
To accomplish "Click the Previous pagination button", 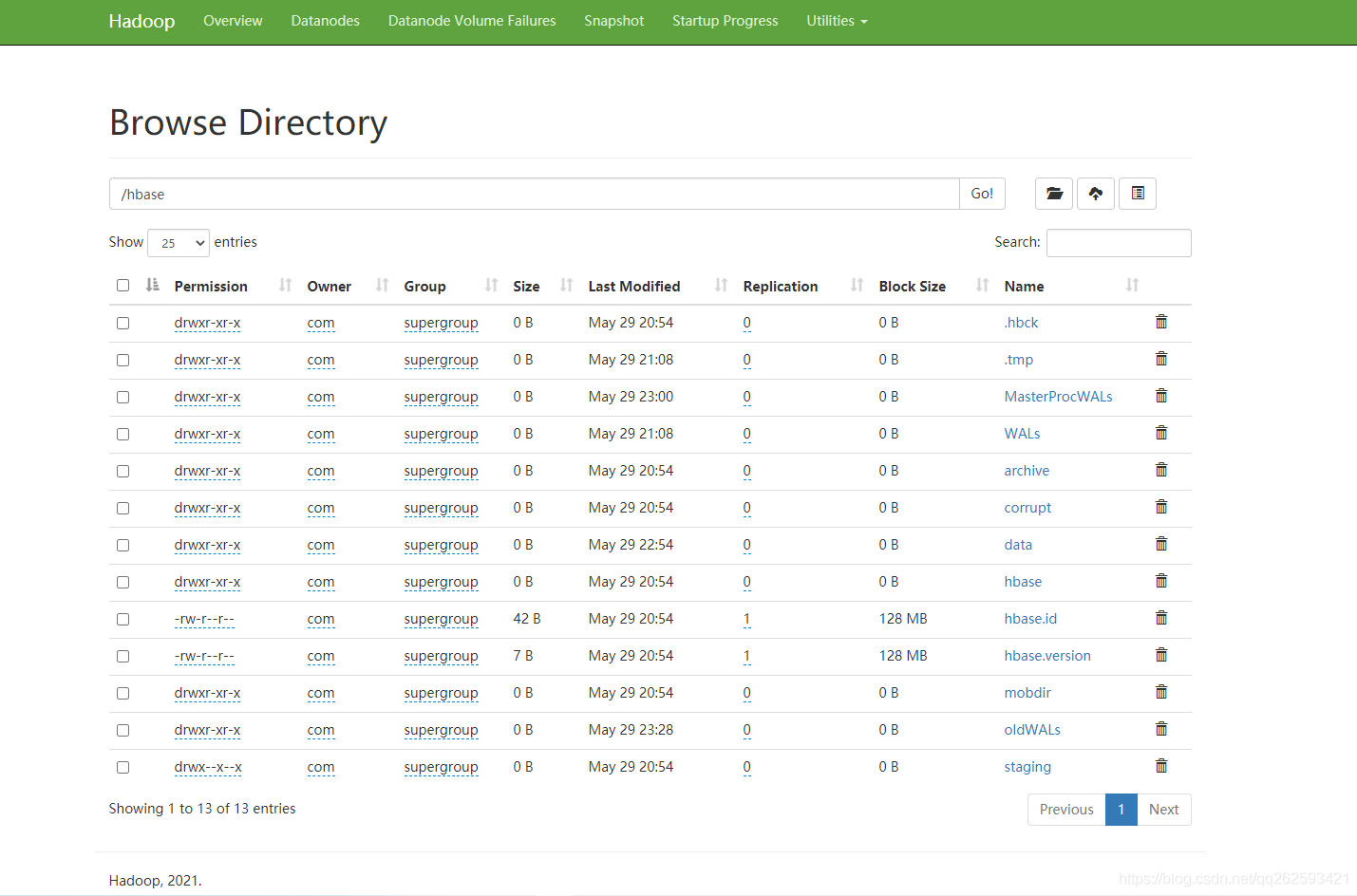I will click(1066, 810).
